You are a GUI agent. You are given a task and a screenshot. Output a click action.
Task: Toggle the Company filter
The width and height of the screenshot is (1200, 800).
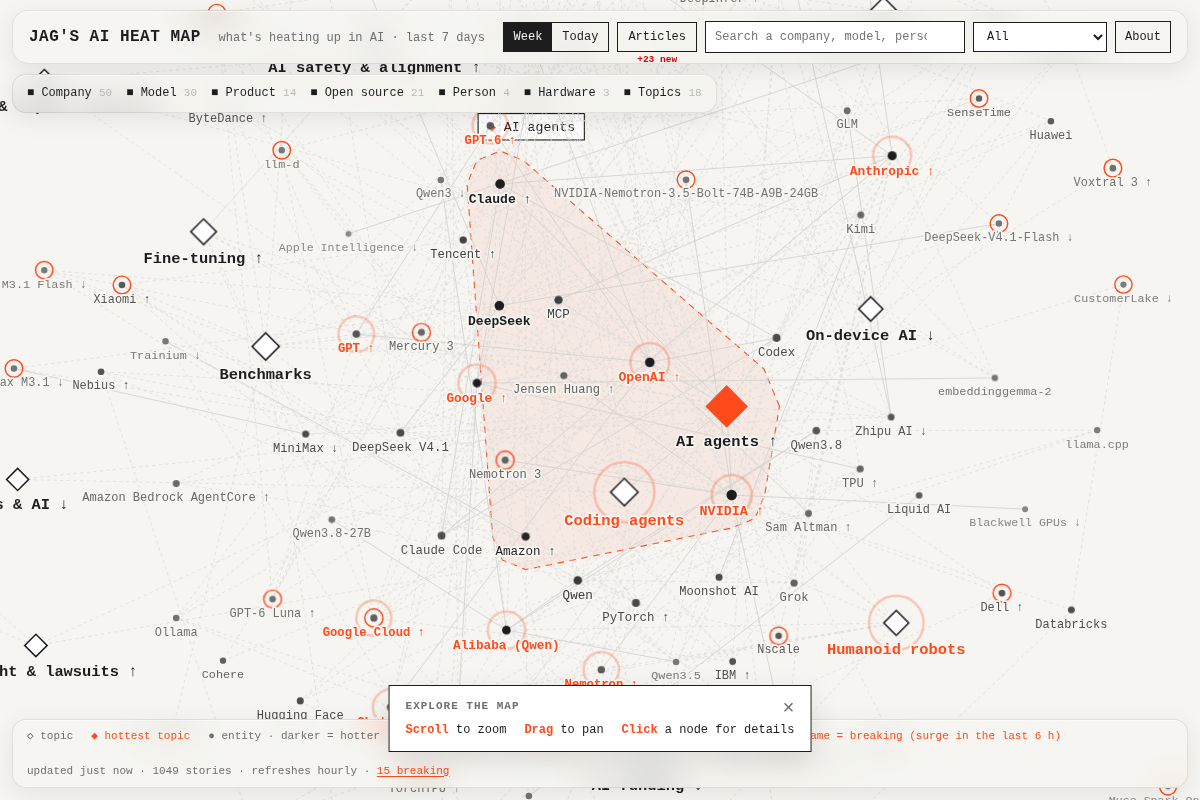69,93
